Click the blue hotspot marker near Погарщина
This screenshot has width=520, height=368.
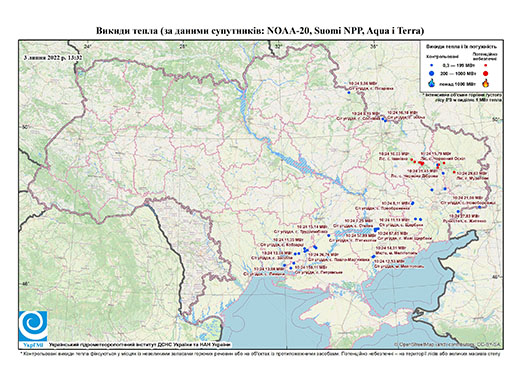click(349, 92)
